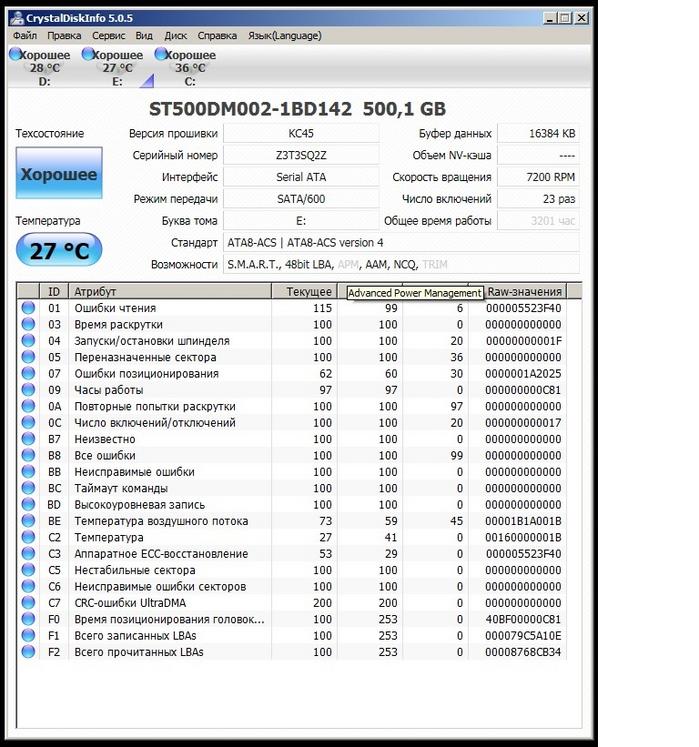This screenshot has height=747, width=699.
Task: Click status icon for 0C Число включений/отключений
Action: coord(28,423)
